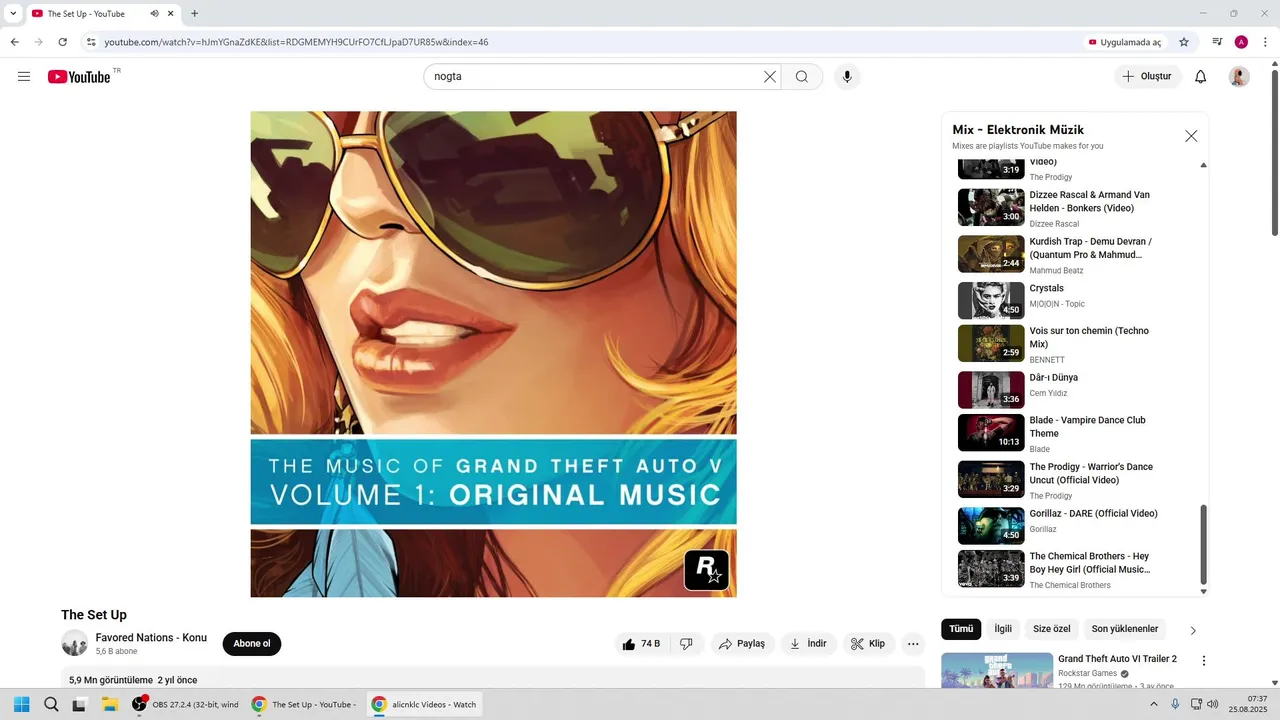Open Windows Start menu
This screenshot has width=1280, height=720.
coord(21,704)
